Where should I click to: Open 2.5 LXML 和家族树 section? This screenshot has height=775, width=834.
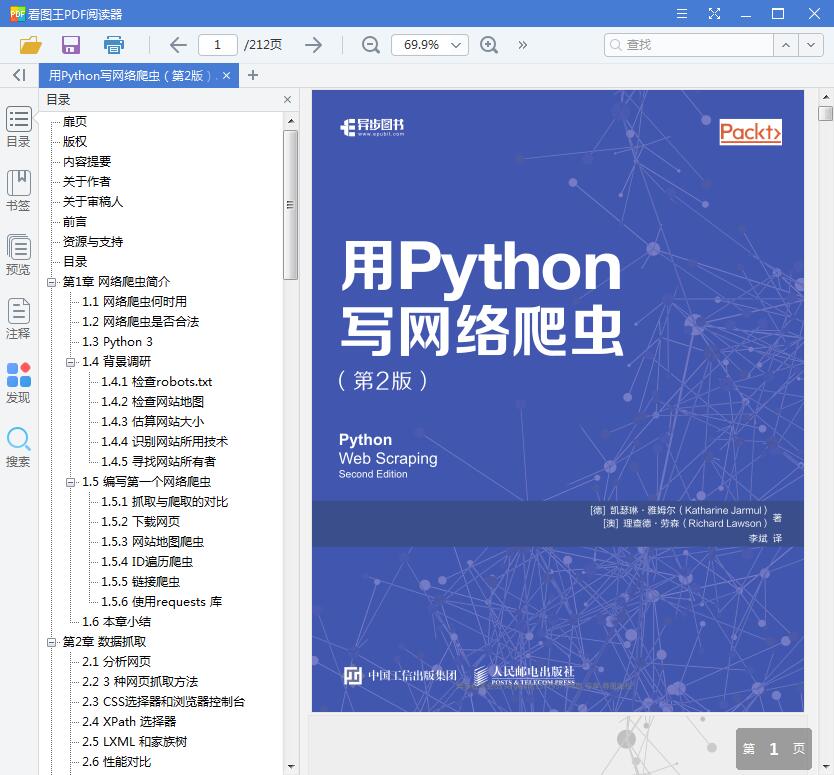pos(134,741)
